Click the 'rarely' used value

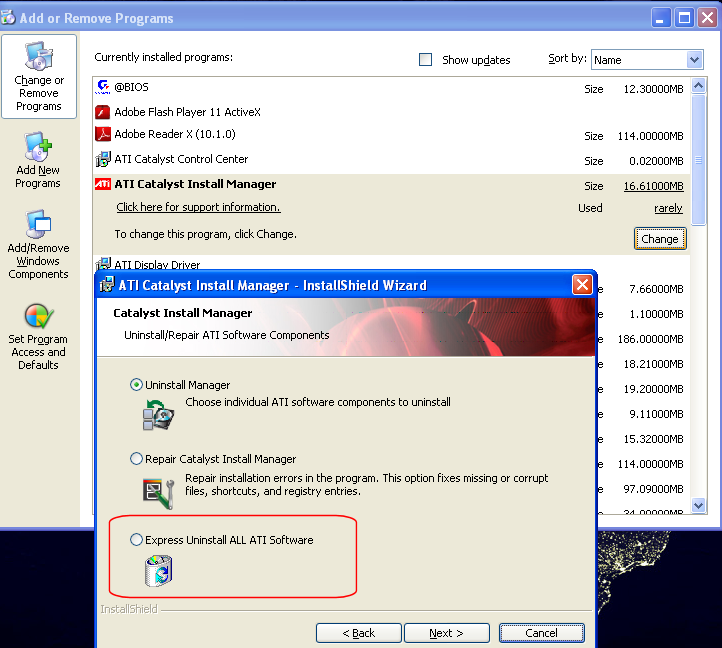tap(668, 208)
